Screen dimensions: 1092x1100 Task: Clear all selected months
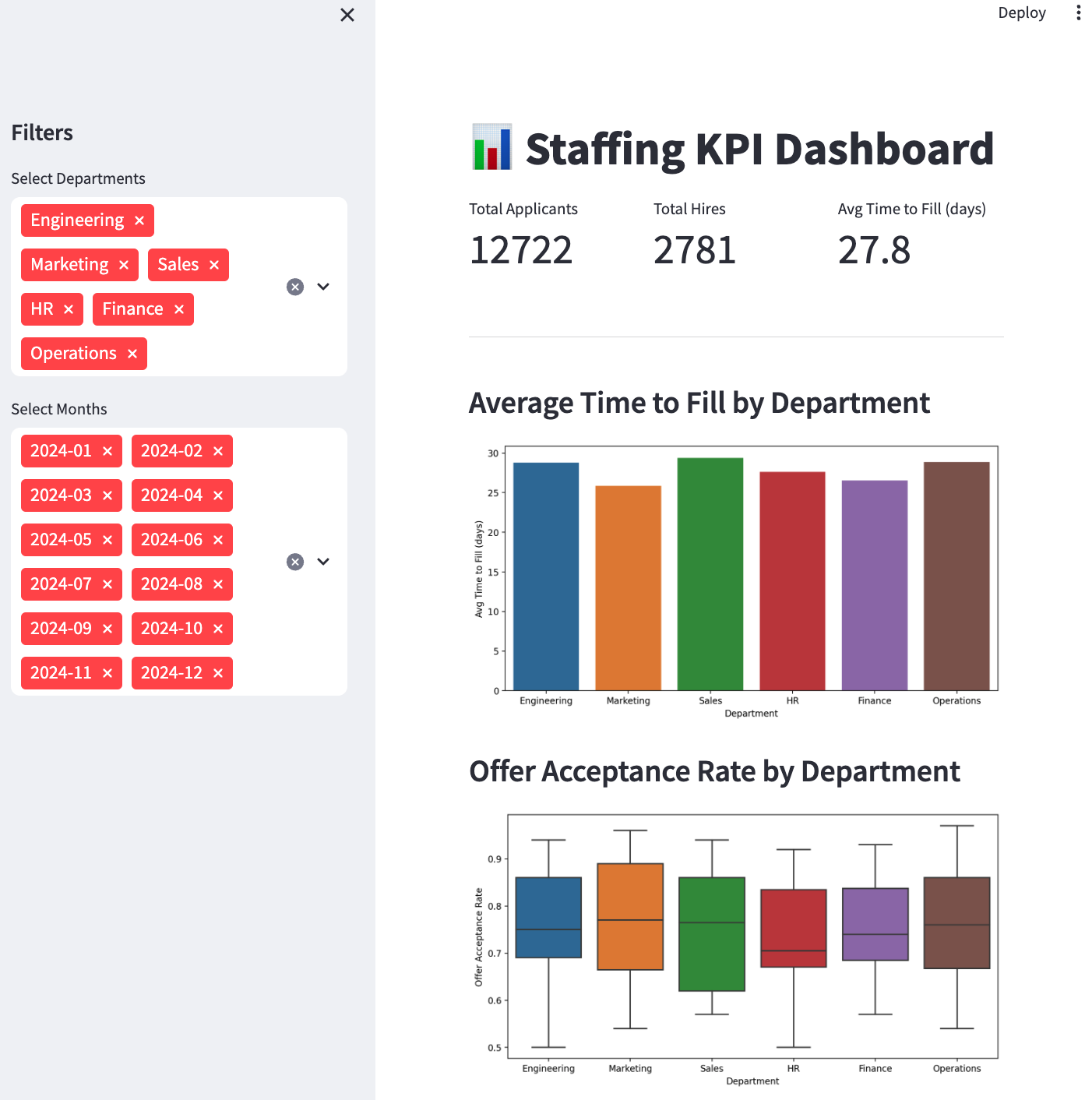[x=295, y=562]
